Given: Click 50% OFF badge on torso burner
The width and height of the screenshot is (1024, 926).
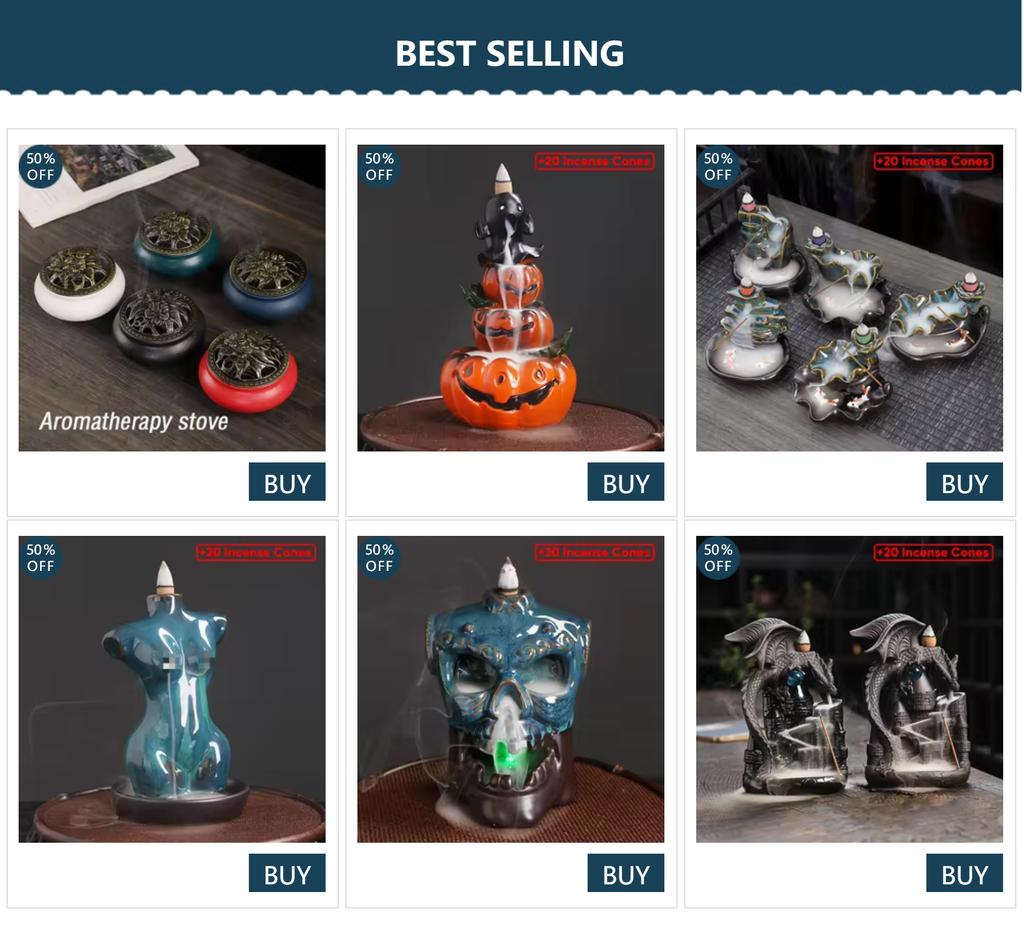Looking at the screenshot, I should tap(40, 558).
